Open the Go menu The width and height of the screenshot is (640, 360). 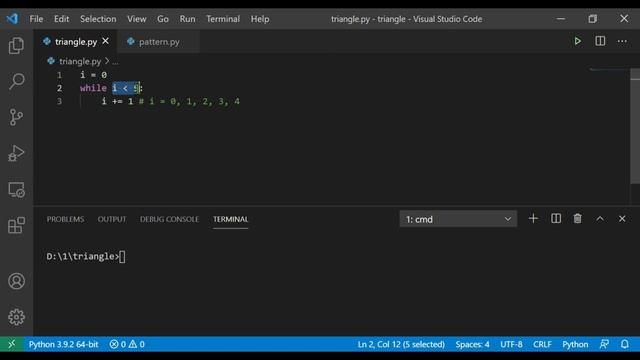(x=163, y=19)
